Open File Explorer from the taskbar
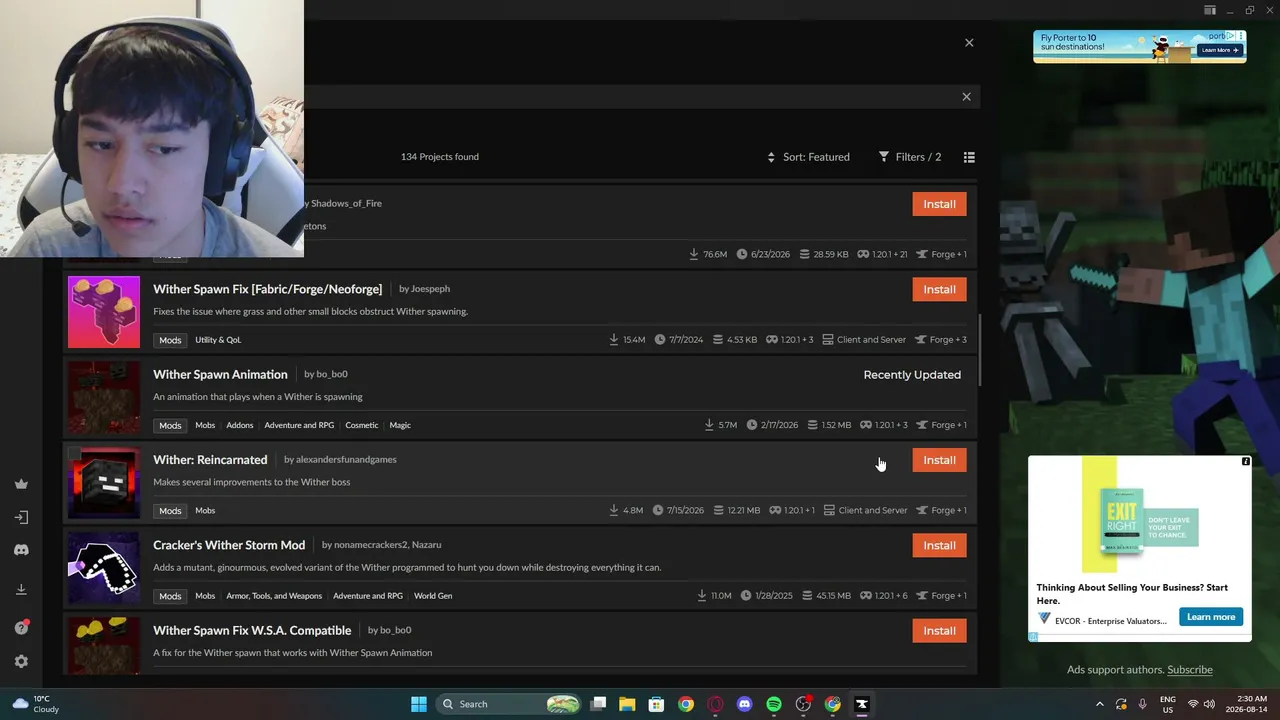Screen dimensions: 1280x720 pyautogui.click(x=627, y=704)
